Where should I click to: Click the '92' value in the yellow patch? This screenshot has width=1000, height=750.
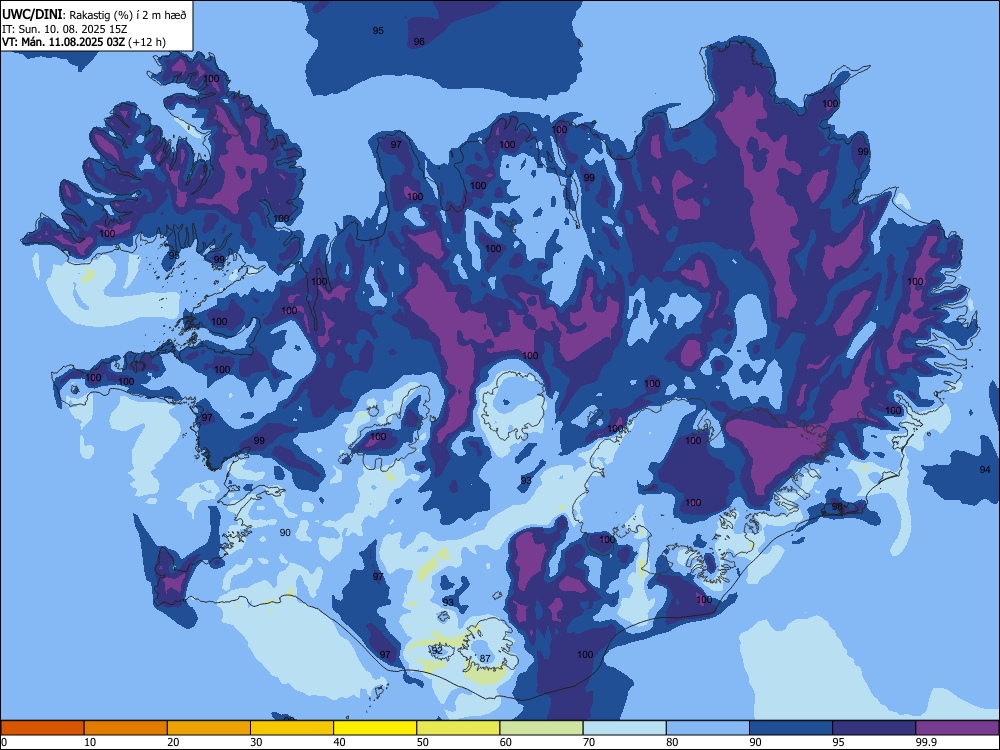438,650
